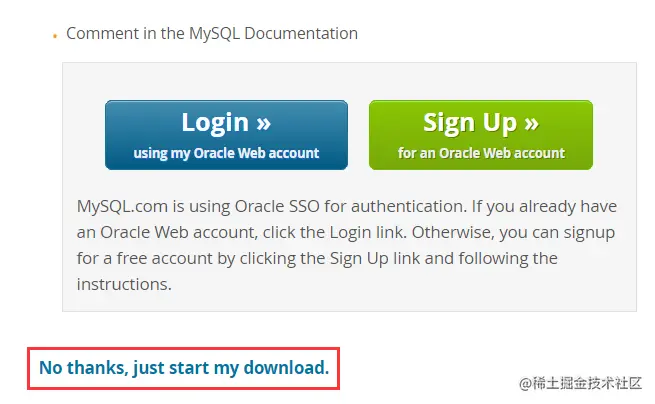
Task: Click the word 'download.' in bottom link
Action: pos(287,368)
